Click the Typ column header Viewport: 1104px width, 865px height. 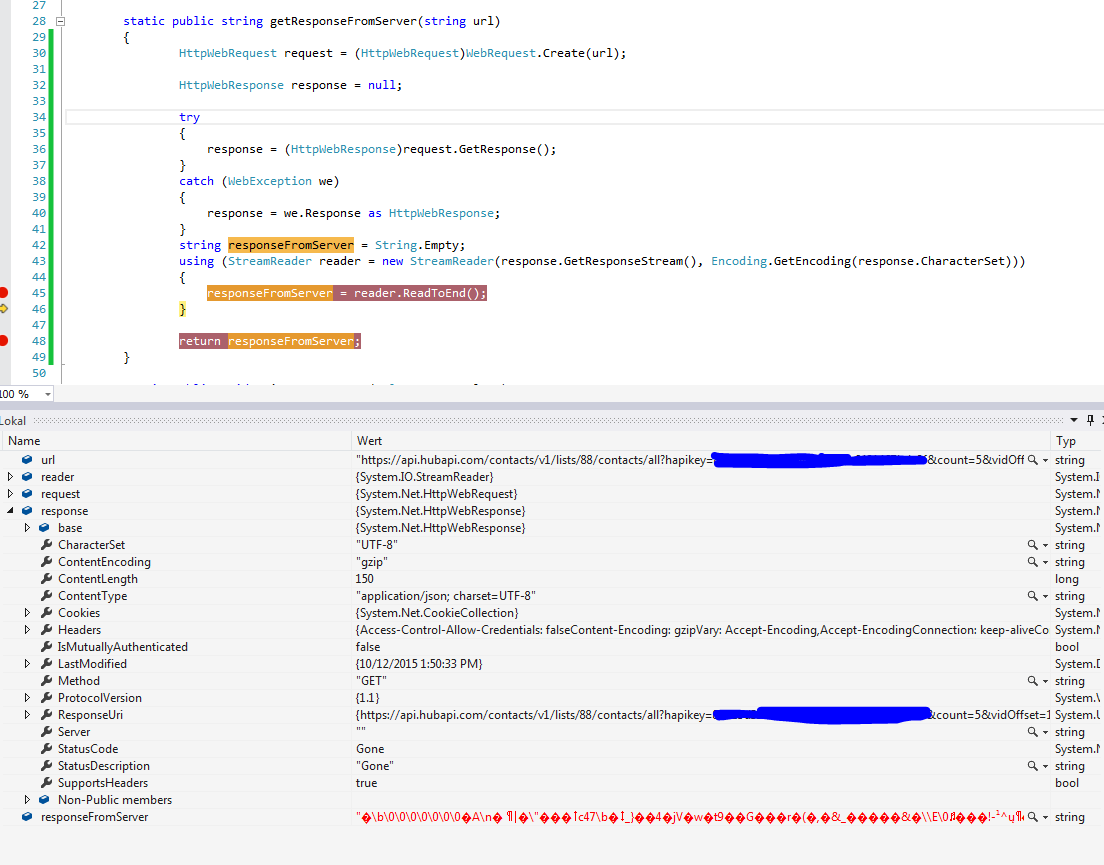click(1078, 441)
